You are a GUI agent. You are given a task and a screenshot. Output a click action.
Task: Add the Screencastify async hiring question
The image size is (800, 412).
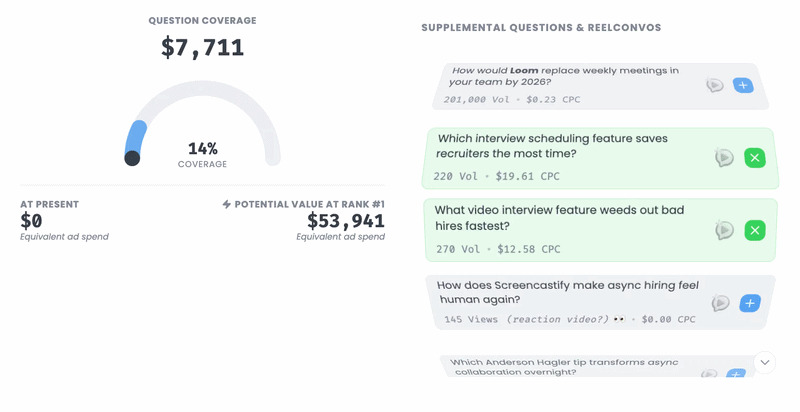[x=749, y=302]
